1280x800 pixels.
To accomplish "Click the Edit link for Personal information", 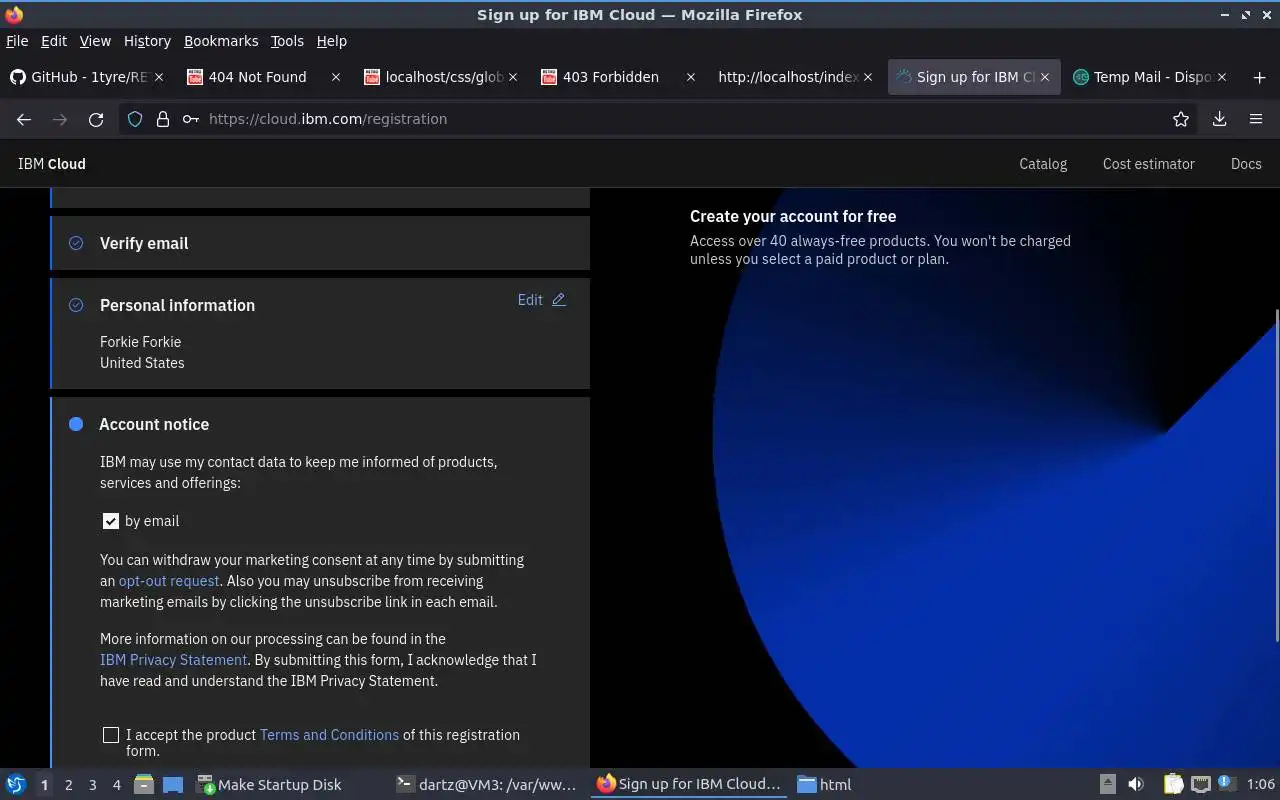I will [x=530, y=300].
